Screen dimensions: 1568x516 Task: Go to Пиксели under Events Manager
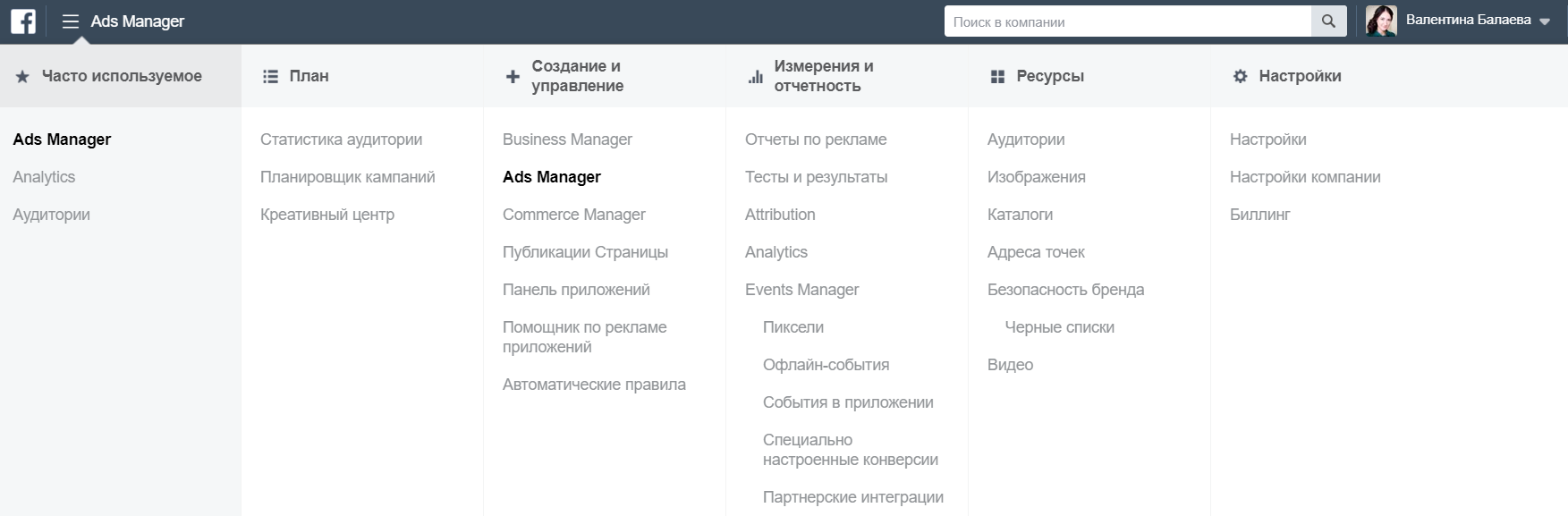(x=792, y=327)
